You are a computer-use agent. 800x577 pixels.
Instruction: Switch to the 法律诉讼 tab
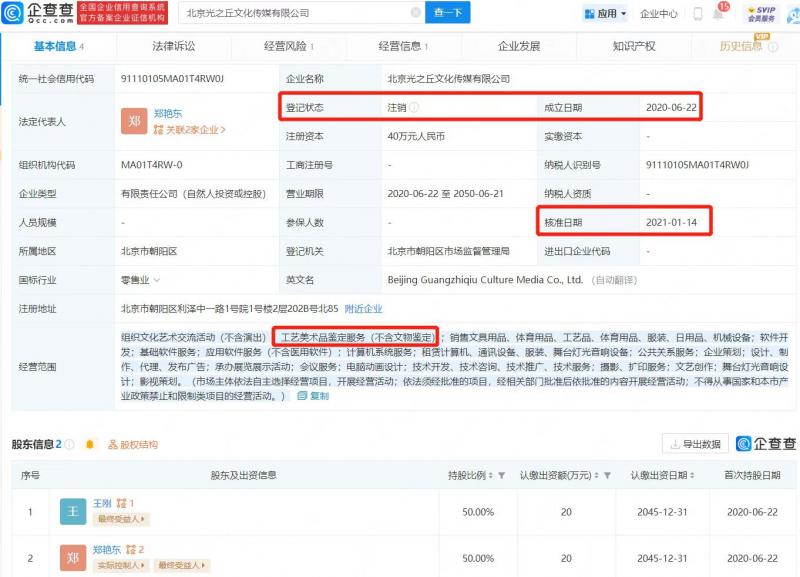click(x=173, y=46)
